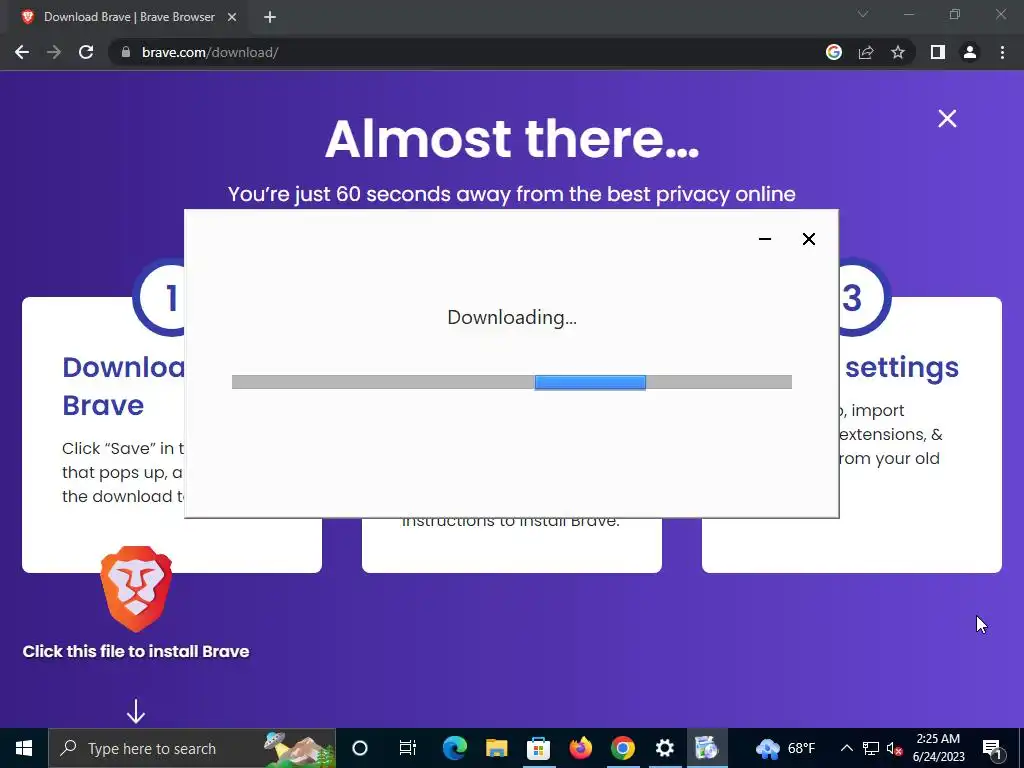1024x768 pixels.
Task: Click the download progress bar
Action: [511, 382]
